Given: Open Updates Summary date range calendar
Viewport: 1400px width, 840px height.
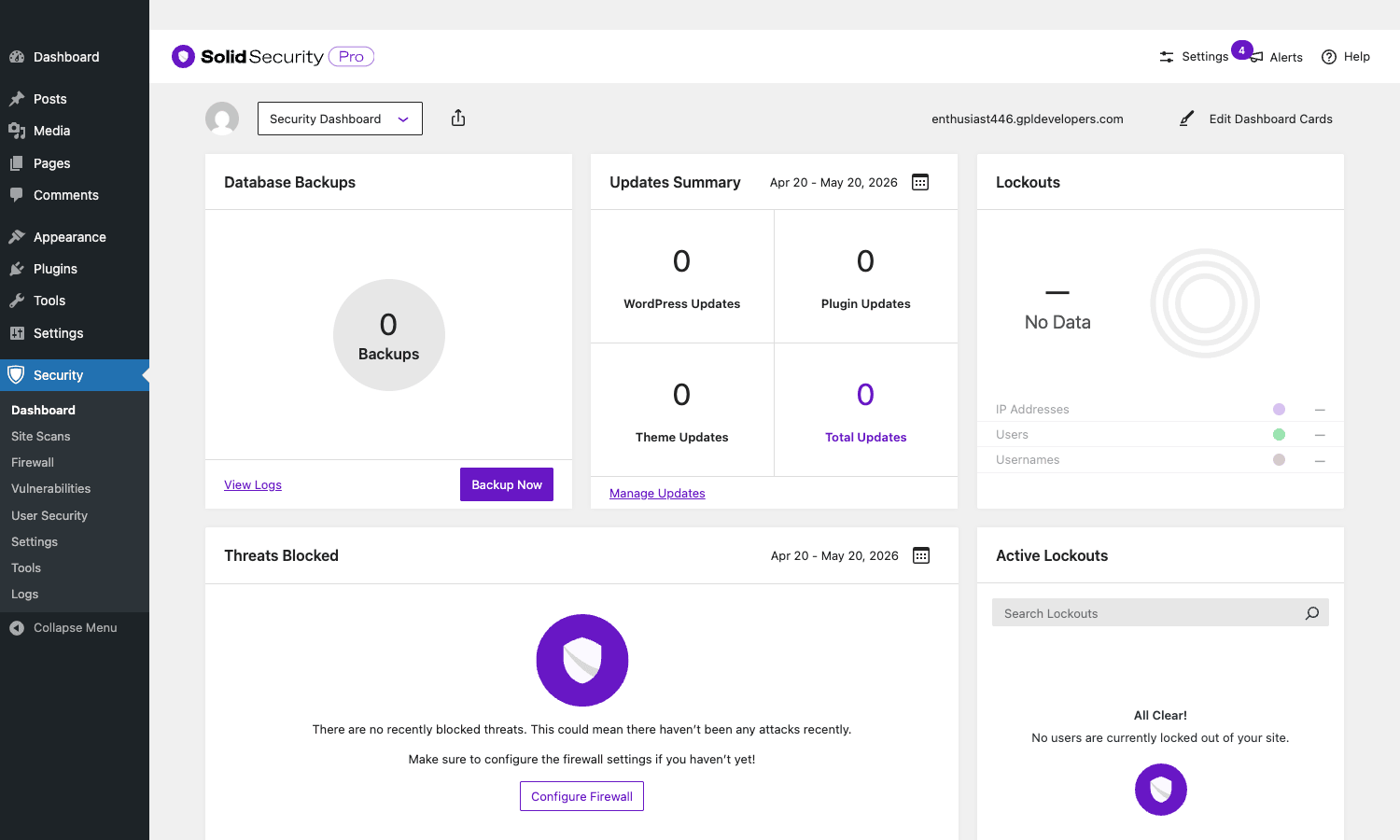Looking at the screenshot, I should coord(920,182).
